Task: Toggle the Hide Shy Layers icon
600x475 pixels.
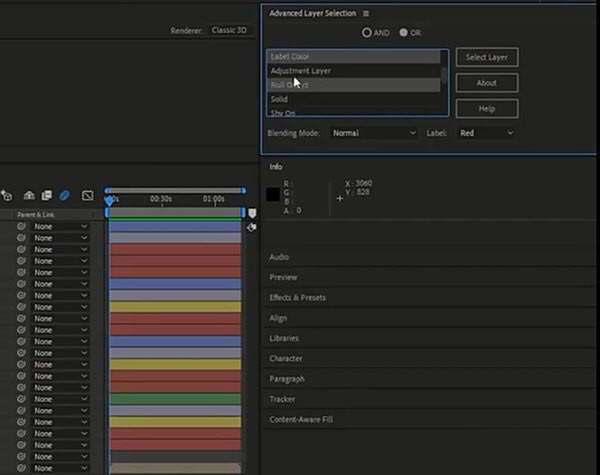Action: 29,196
